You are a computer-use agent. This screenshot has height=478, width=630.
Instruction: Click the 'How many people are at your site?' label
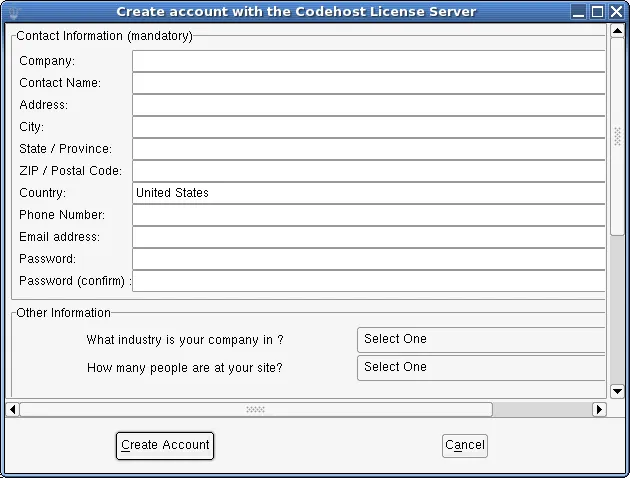pos(185,368)
